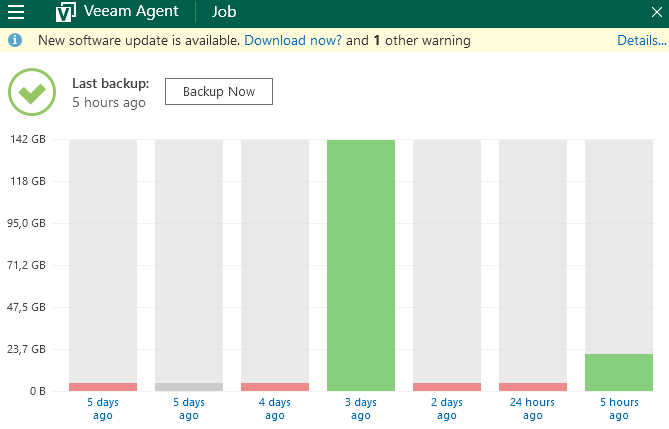Select the 4 days ago backup bar
The height and width of the screenshot is (429, 669).
tap(275, 386)
